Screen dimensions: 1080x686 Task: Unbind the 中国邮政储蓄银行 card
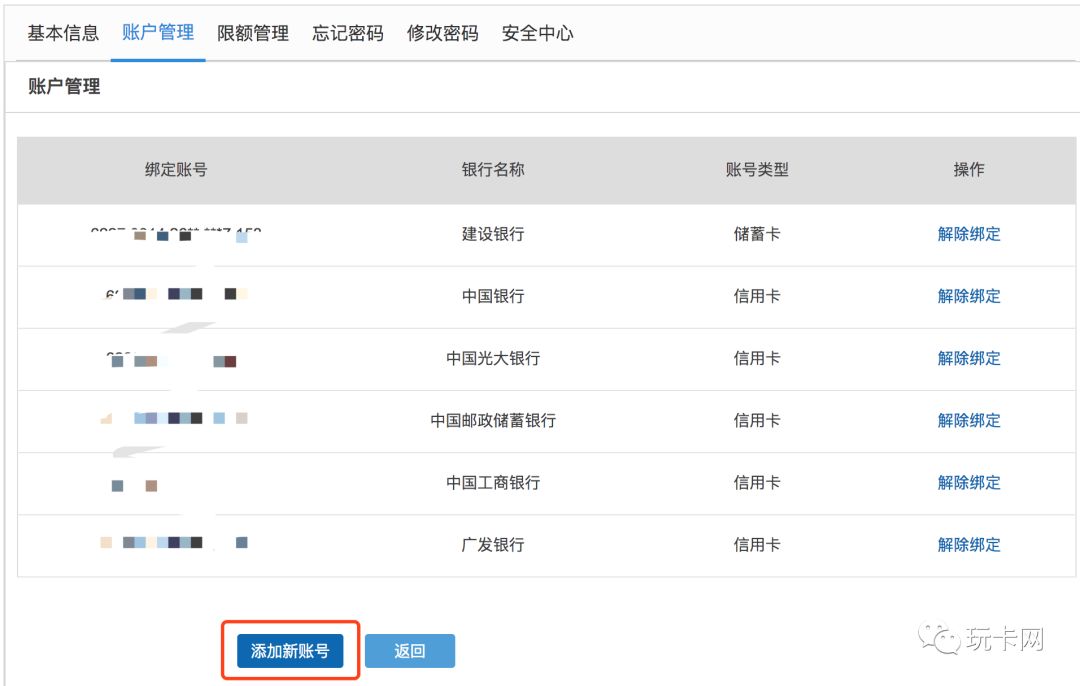coord(968,420)
